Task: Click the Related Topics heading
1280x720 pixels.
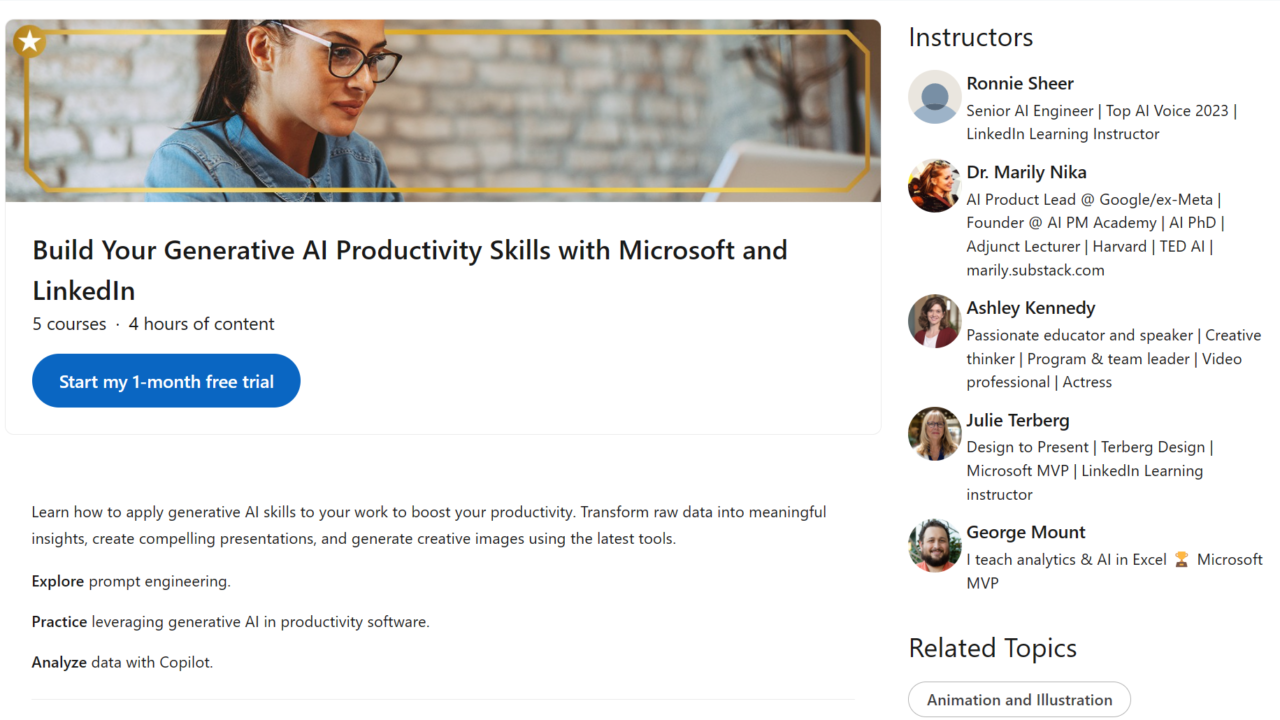Action: point(992,648)
